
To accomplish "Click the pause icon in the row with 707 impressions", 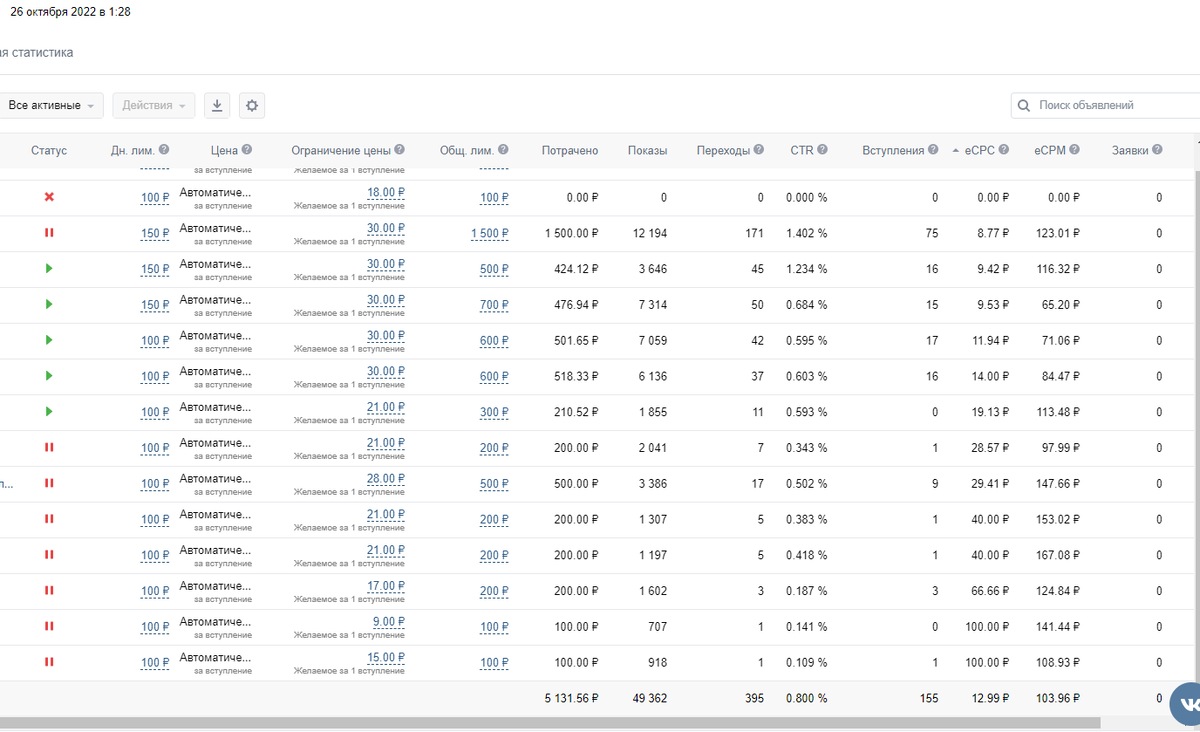I will click(x=49, y=626).
